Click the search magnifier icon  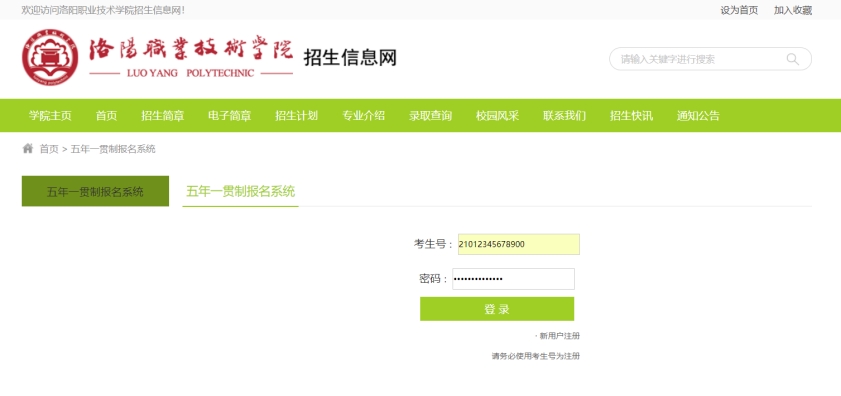click(792, 59)
